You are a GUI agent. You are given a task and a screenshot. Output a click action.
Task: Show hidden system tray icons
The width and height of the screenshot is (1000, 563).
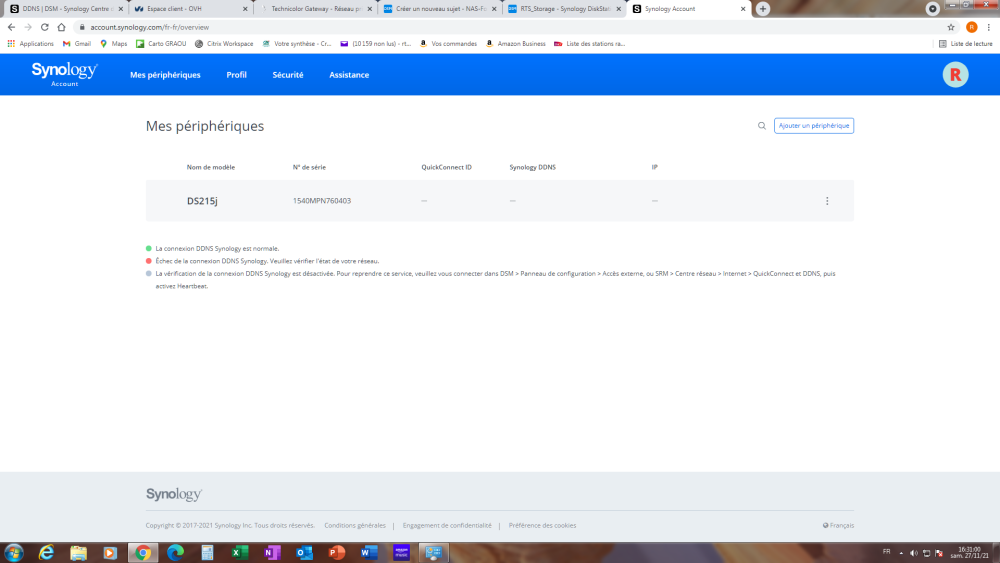[x=901, y=553]
